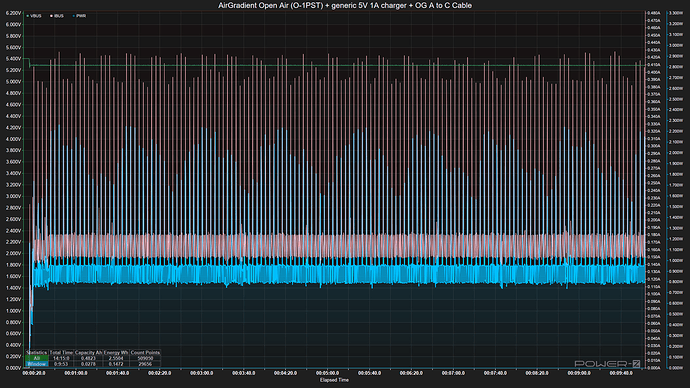The width and height of the screenshot is (690, 388).
Task: Click the 0.4823 capacity value cell
Action: pyautogui.click(x=88, y=358)
